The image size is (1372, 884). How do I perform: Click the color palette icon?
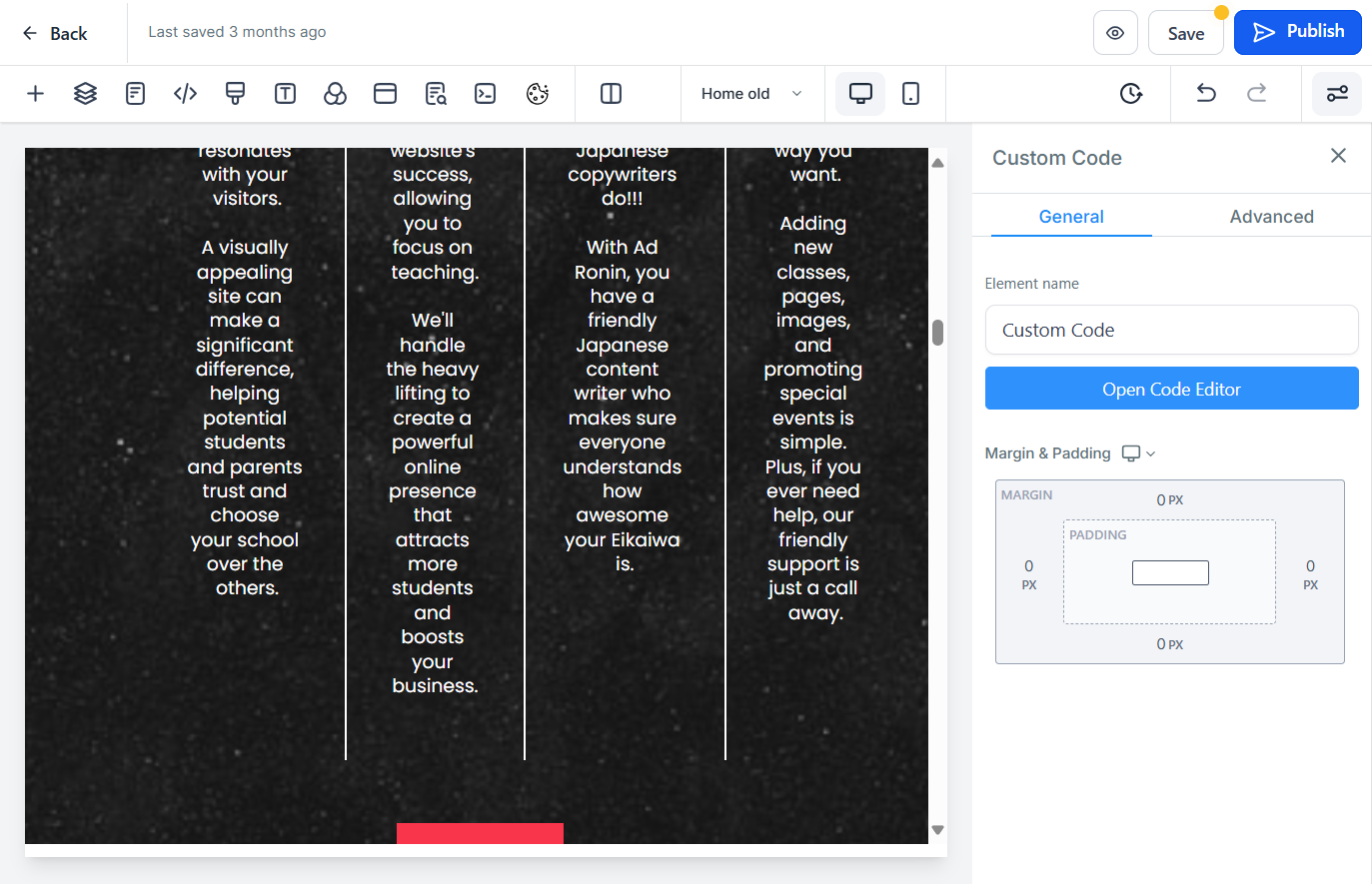[538, 94]
